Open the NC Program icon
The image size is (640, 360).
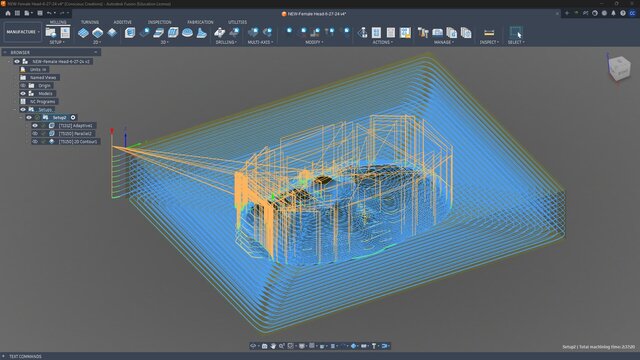pyautogui.click(x=405, y=33)
